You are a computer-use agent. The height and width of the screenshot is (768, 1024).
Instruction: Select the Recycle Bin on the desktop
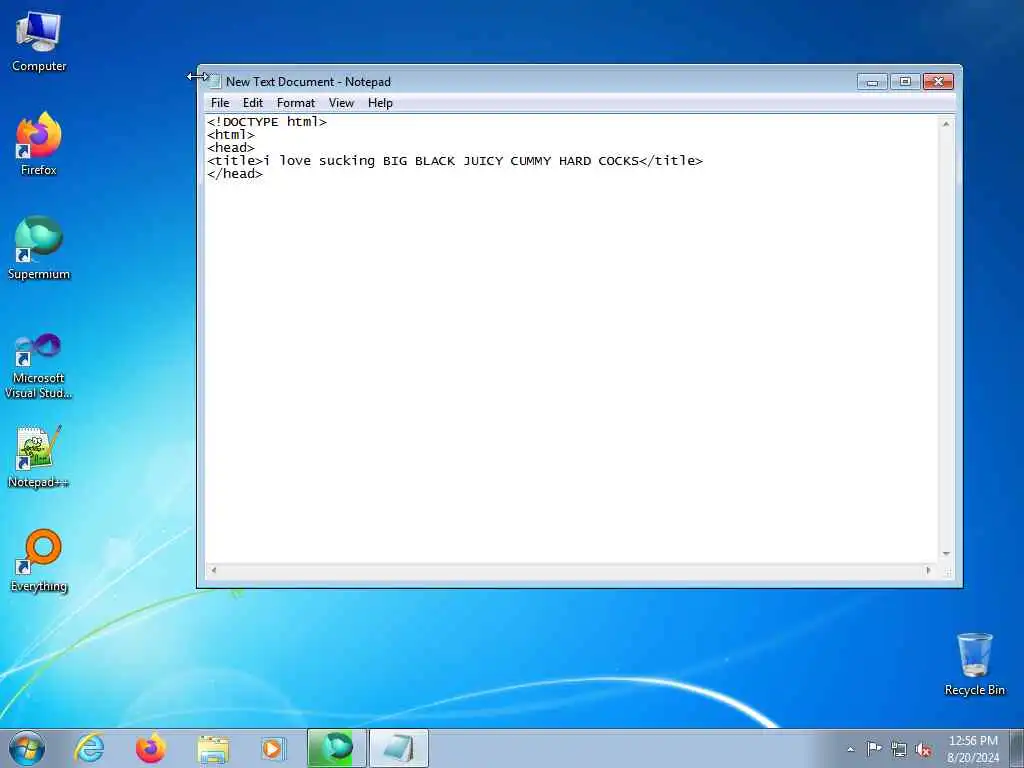click(974, 664)
